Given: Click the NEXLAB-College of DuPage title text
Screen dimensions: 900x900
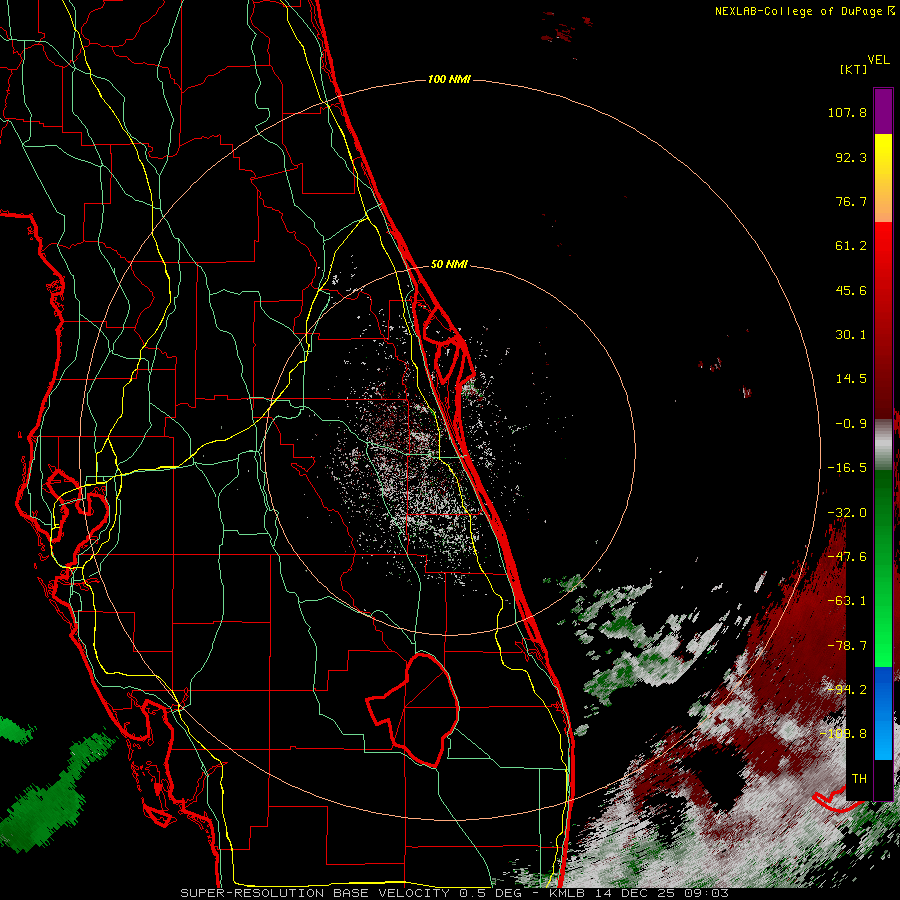Looking at the screenshot, I should coord(804,11).
